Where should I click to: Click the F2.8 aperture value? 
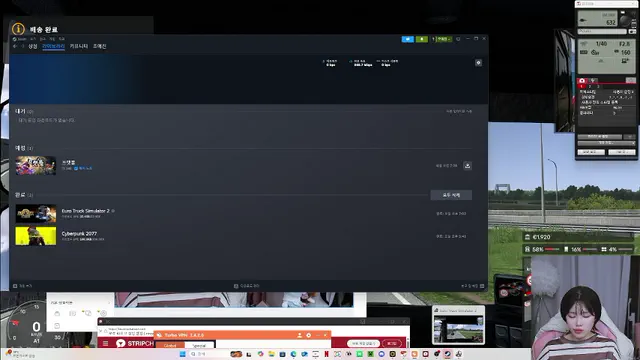[x=624, y=44]
